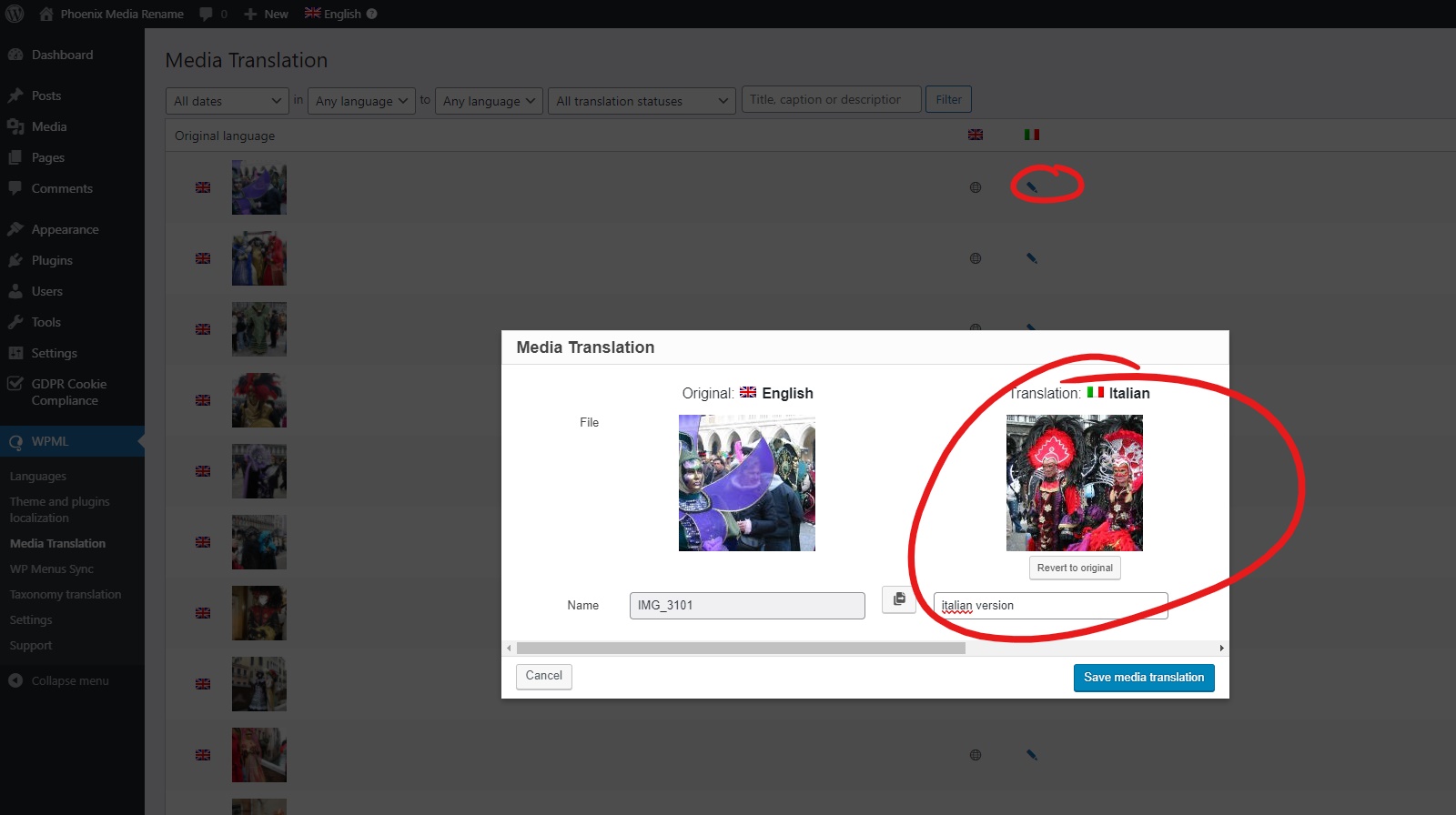
Task: Expand the All dates dropdown
Action: point(227,101)
